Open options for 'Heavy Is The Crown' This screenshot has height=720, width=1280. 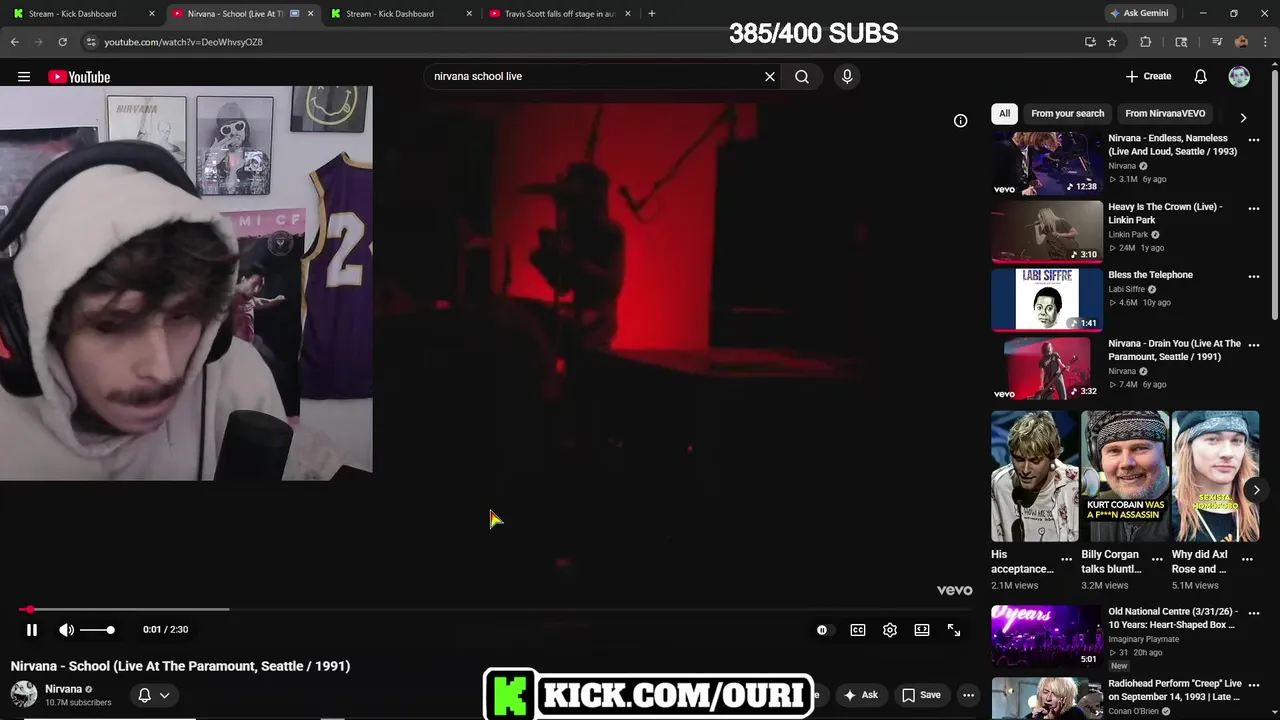coord(1254,208)
